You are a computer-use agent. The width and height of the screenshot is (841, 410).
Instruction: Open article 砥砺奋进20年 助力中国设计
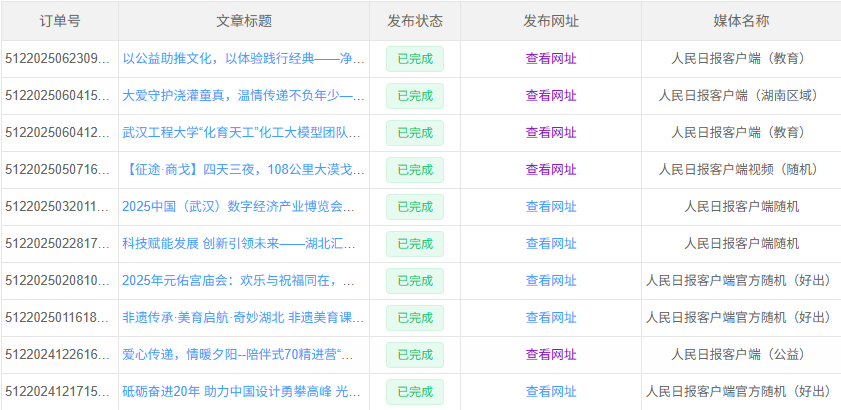tap(242, 392)
